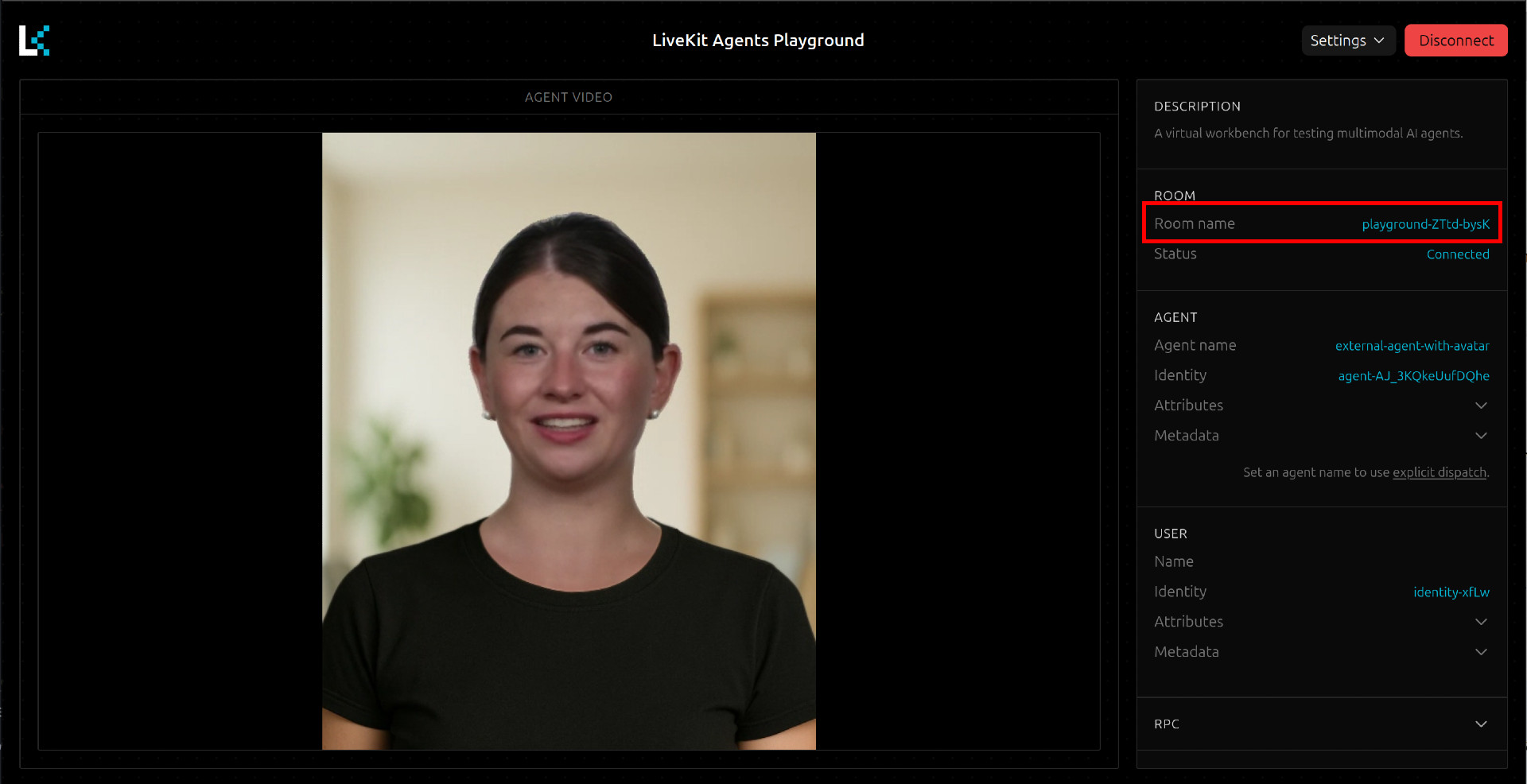Image resolution: width=1527 pixels, height=784 pixels.
Task: Select the Agent Video tab header
Action: (569, 97)
